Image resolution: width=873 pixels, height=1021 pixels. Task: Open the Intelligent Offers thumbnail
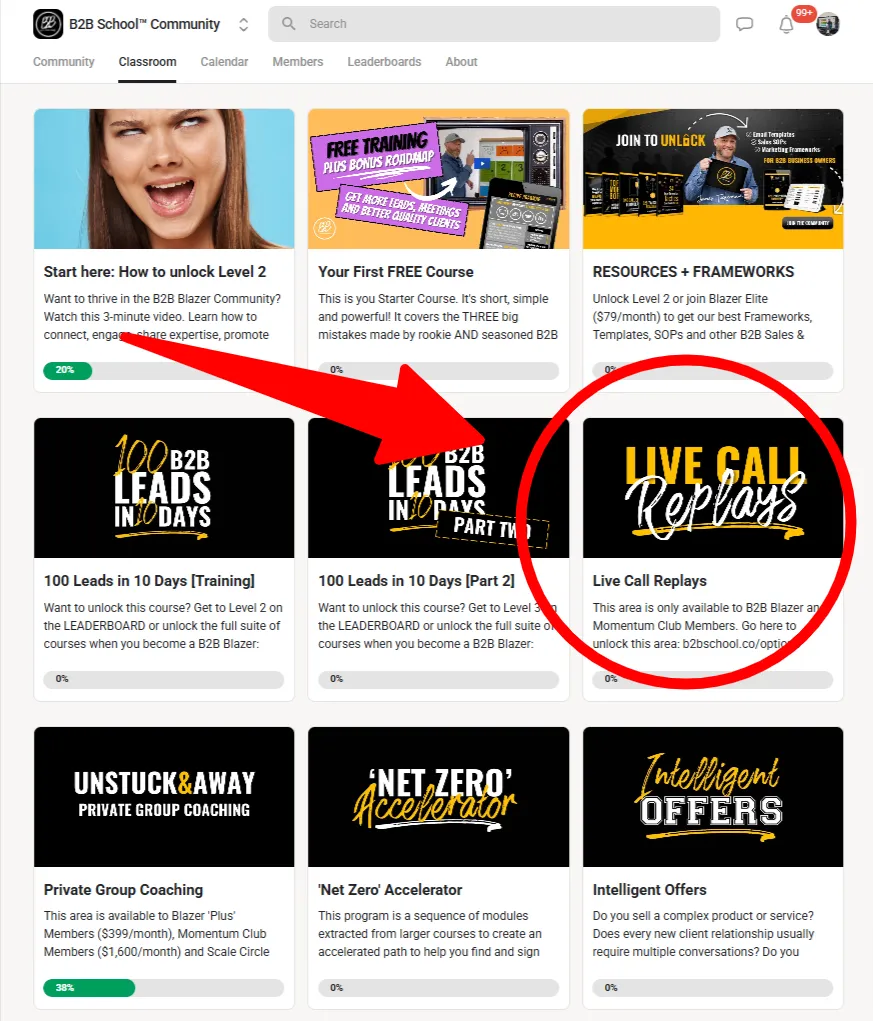[x=713, y=797]
